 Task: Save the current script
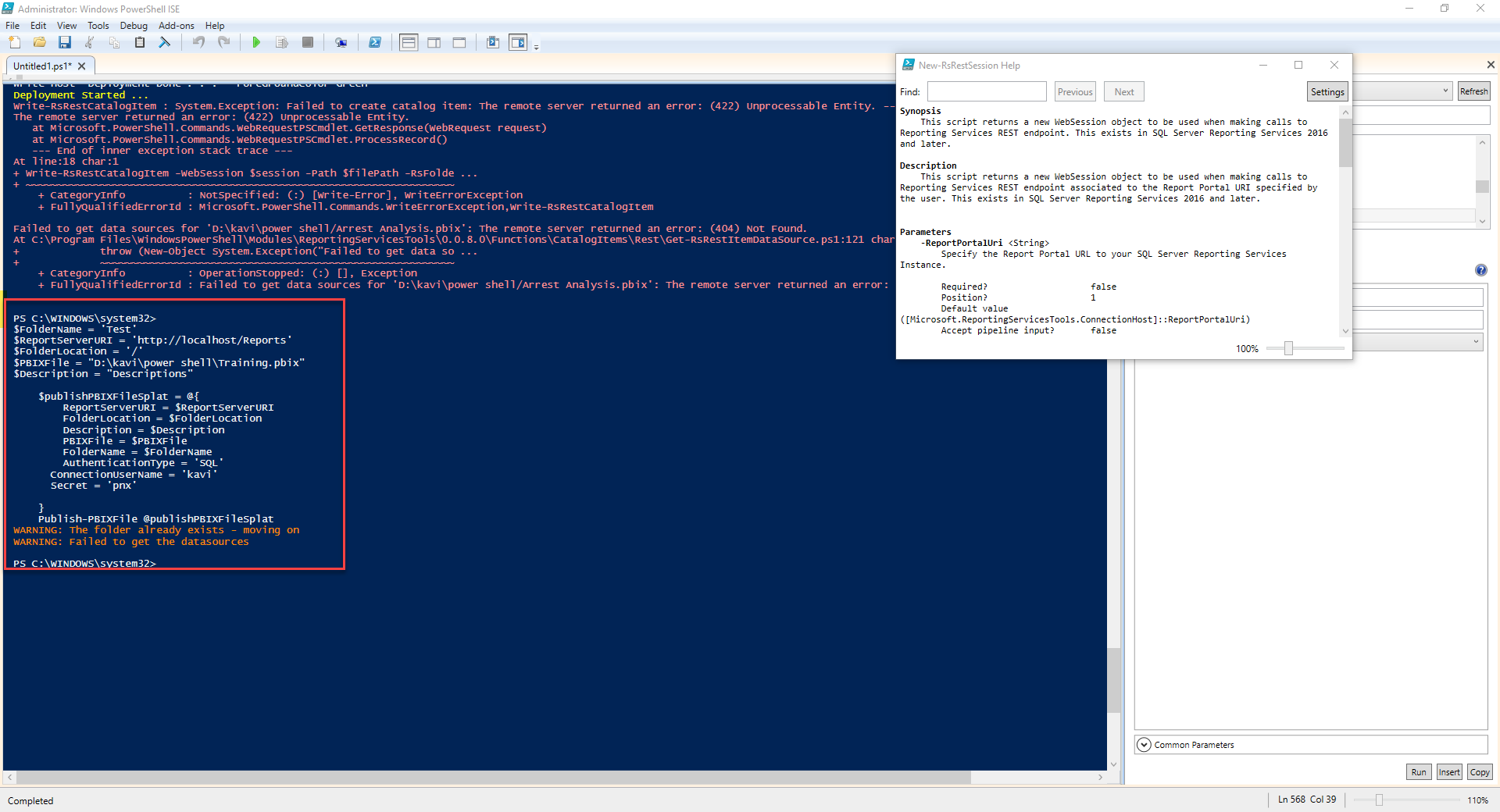[65, 43]
